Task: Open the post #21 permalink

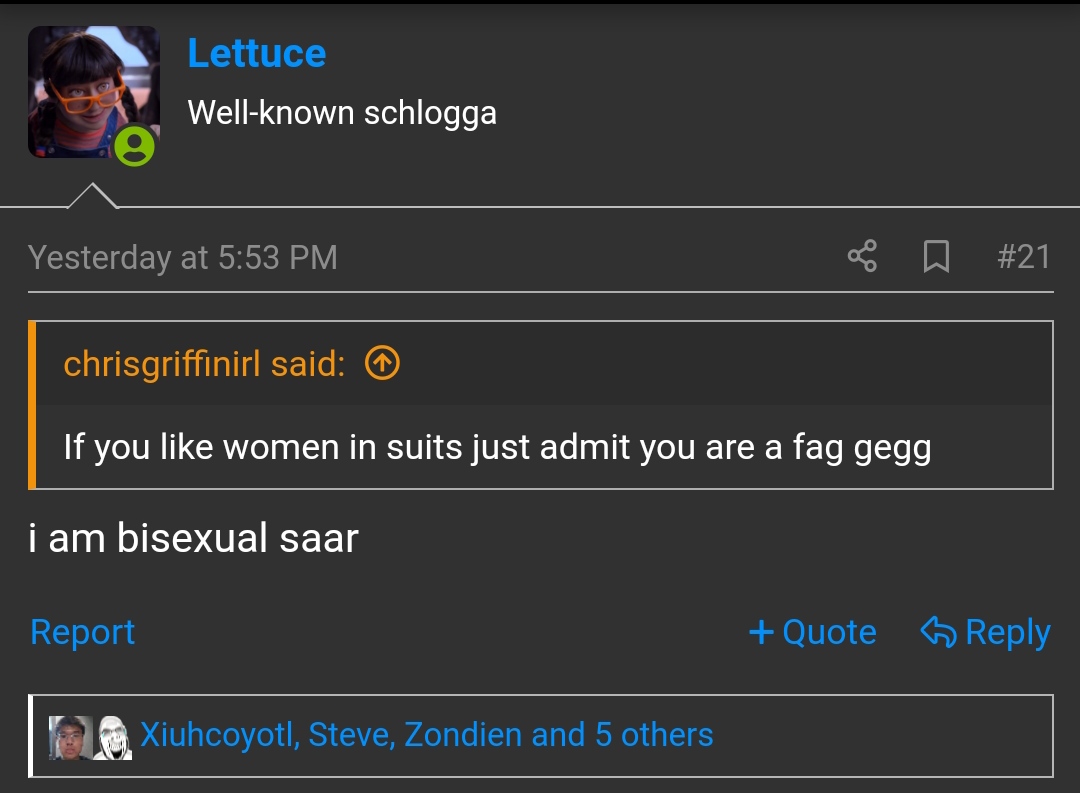Action: (1024, 257)
